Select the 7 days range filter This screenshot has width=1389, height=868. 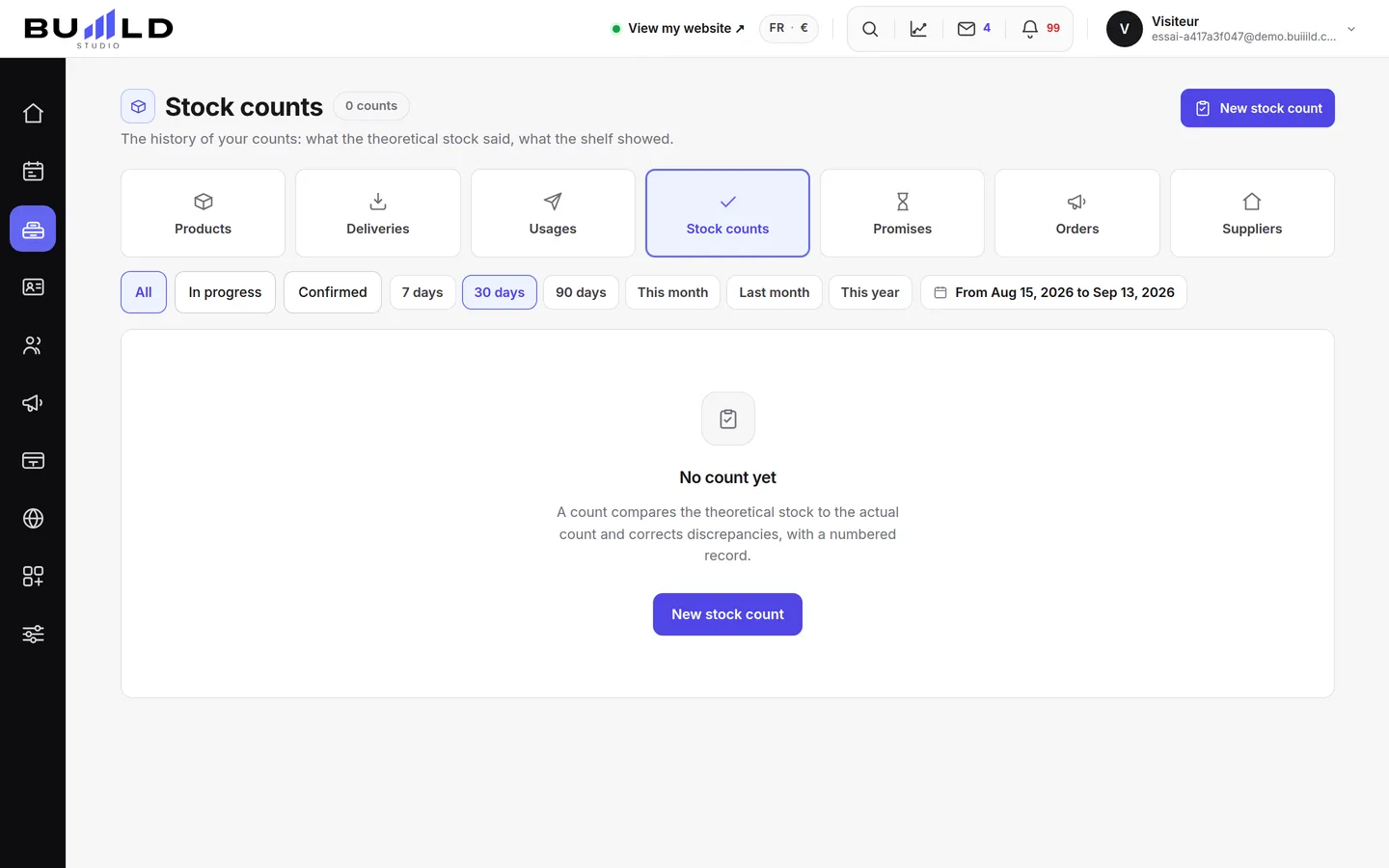(422, 292)
